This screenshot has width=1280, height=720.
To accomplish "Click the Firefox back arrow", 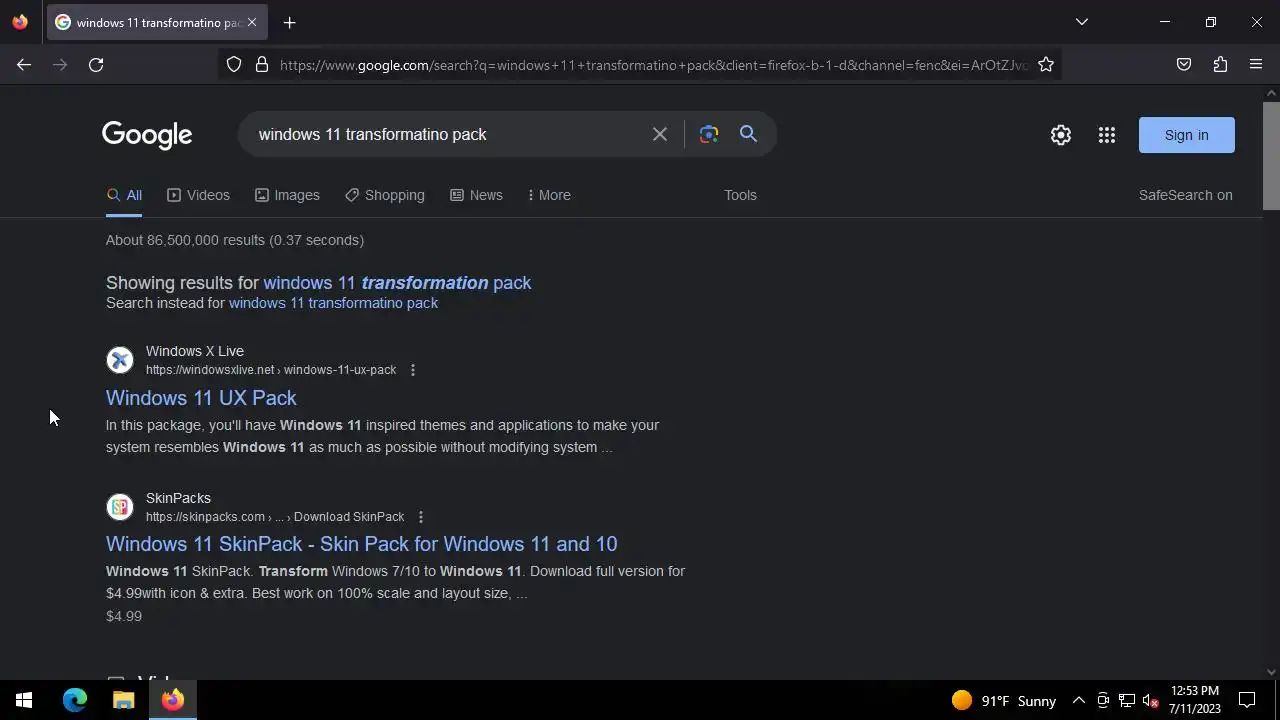I will [x=24, y=65].
